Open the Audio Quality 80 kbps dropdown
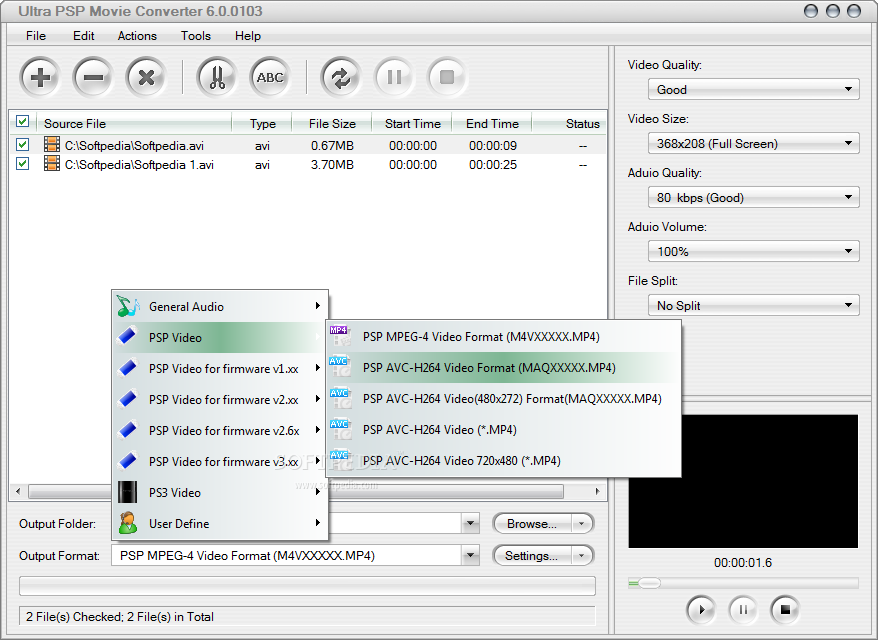878x640 pixels. (x=753, y=197)
